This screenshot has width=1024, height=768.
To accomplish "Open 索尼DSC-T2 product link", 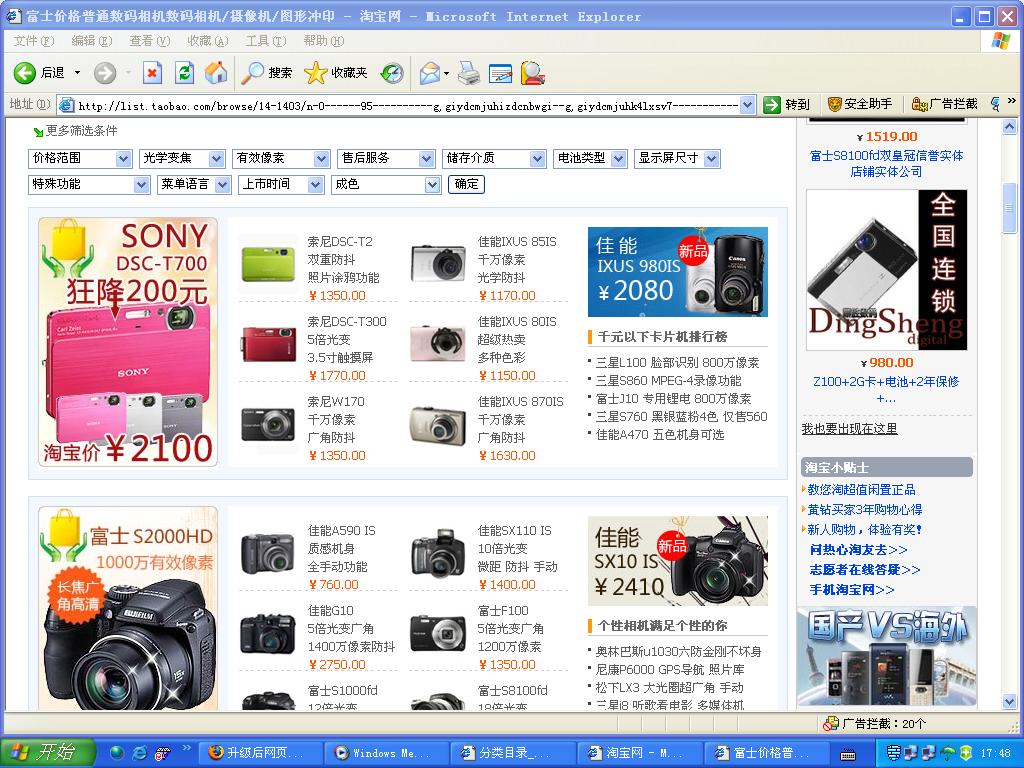I will (340, 242).
